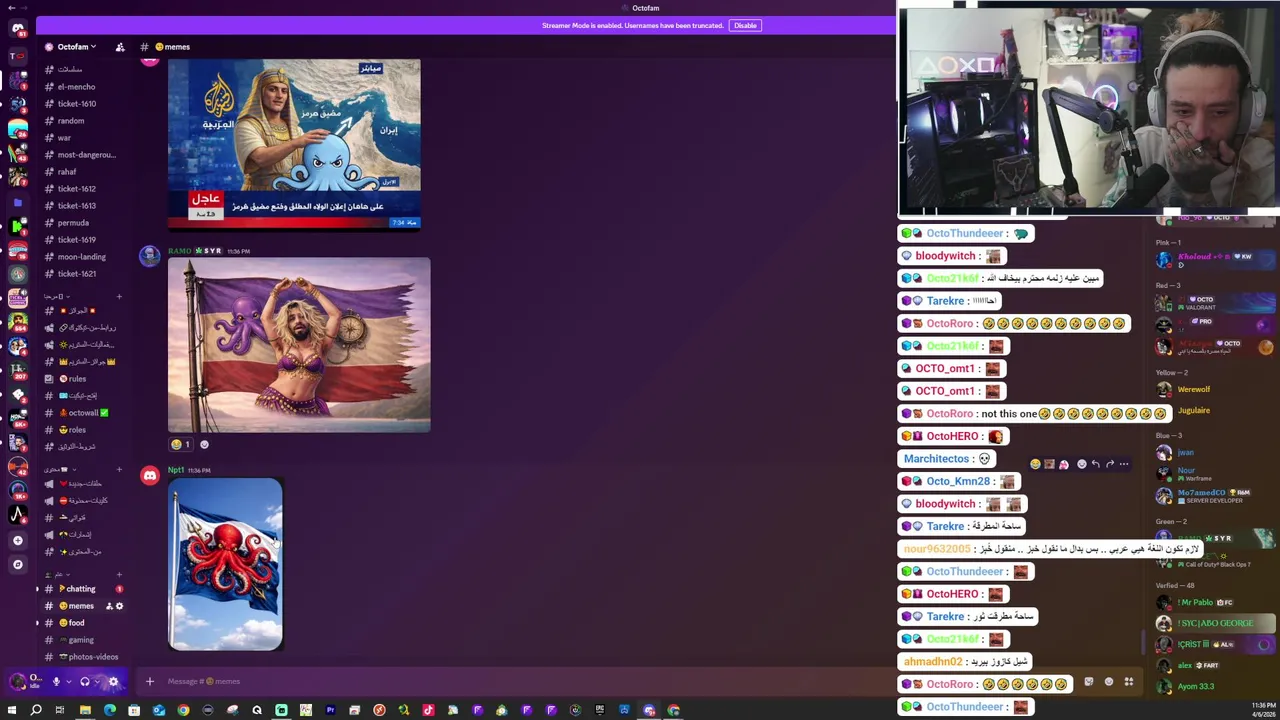Open member Ayom 33.3 in list
The width and height of the screenshot is (1280, 720).
point(1216,686)
